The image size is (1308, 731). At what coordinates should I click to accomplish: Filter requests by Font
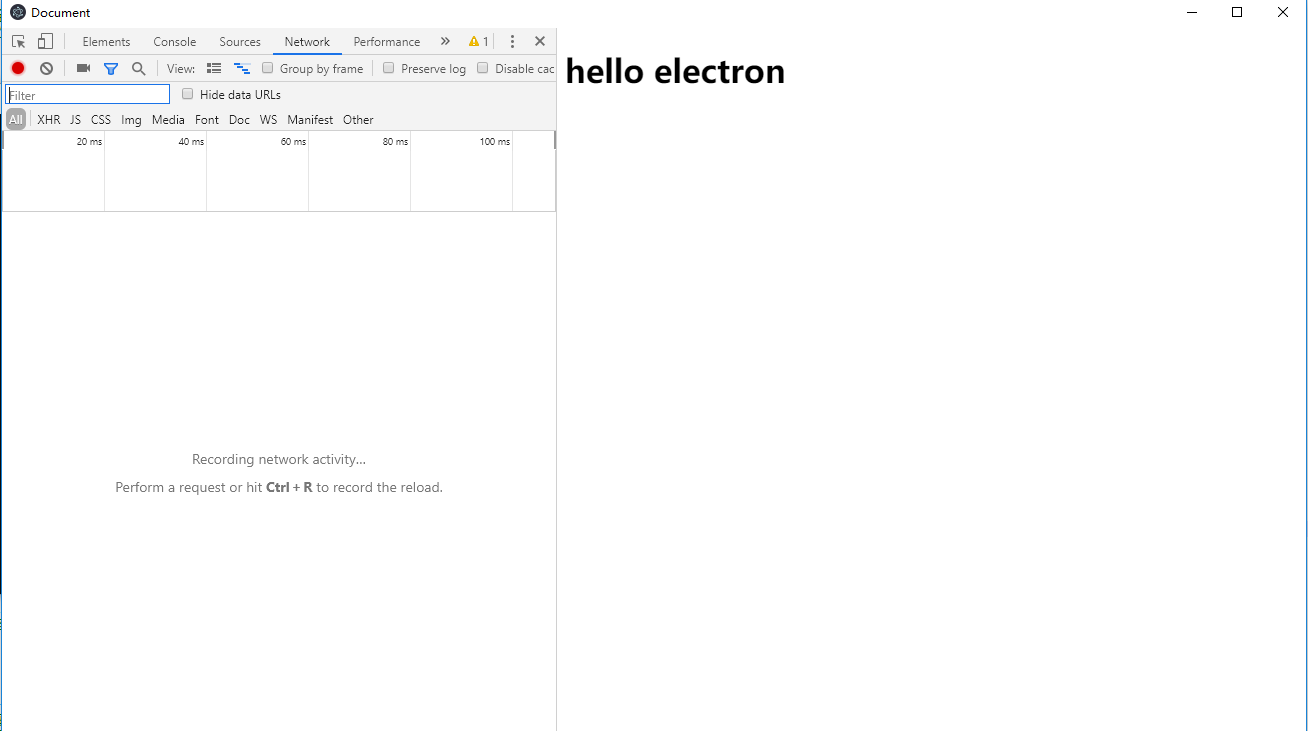coord(207,120)
